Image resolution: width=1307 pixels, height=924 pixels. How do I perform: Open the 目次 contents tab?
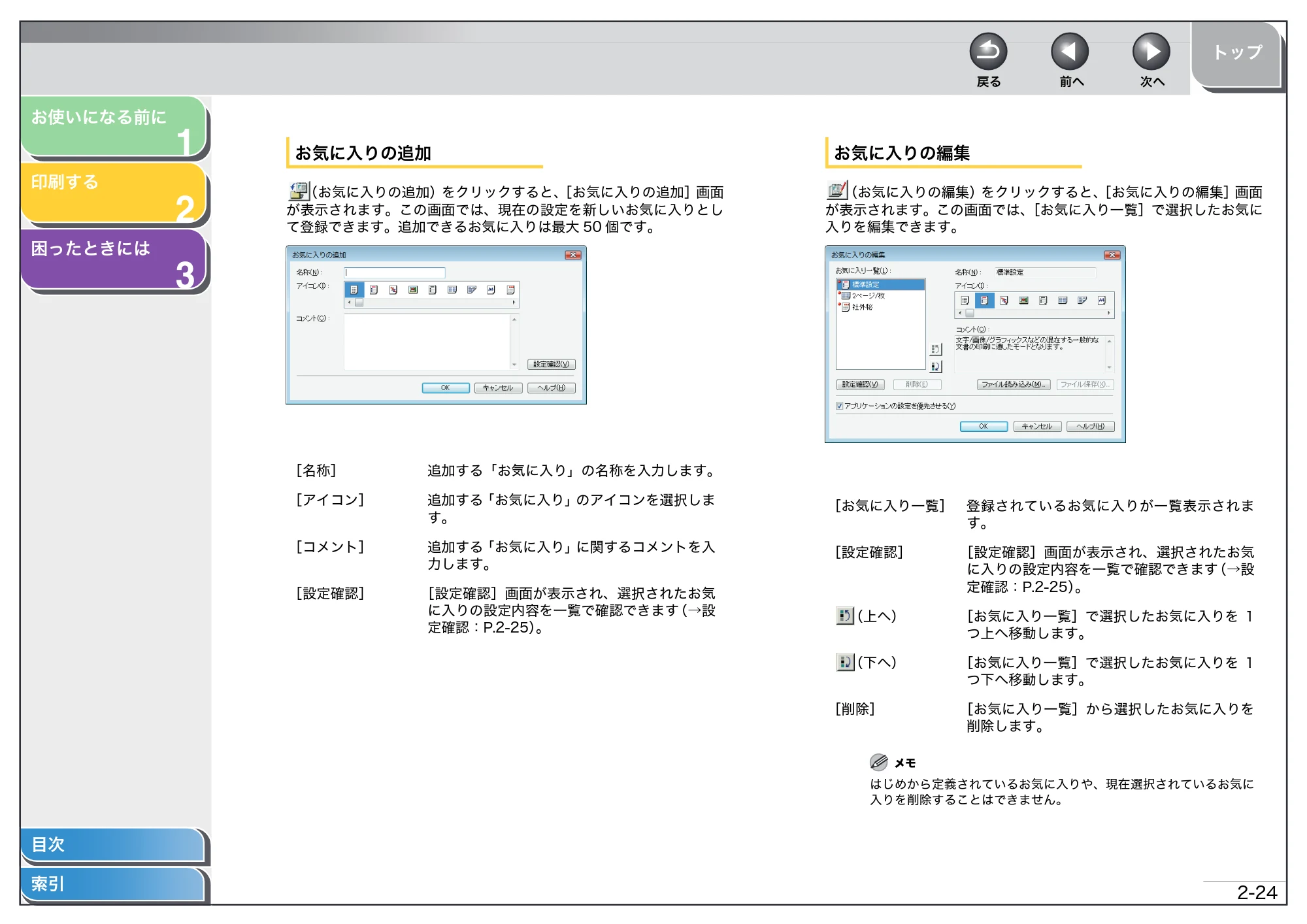click(112, 844)
